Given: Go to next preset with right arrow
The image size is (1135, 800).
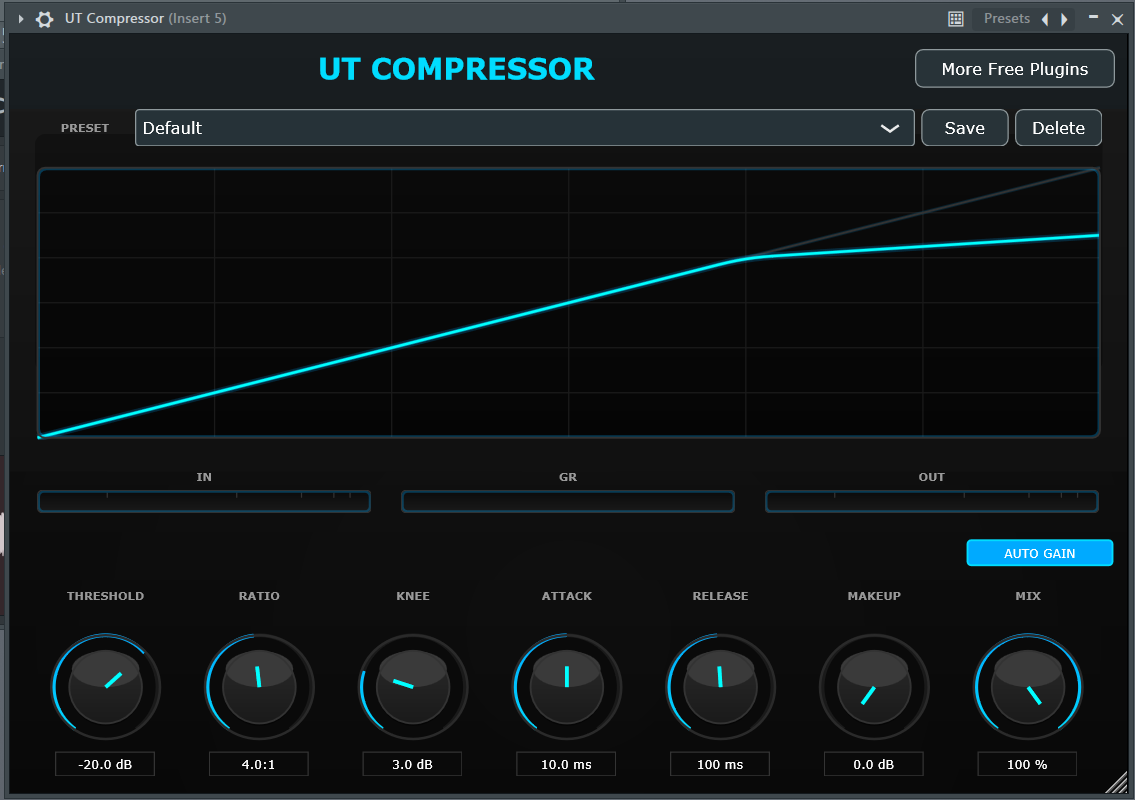Looking at the screenshot, I should 1064,19.
